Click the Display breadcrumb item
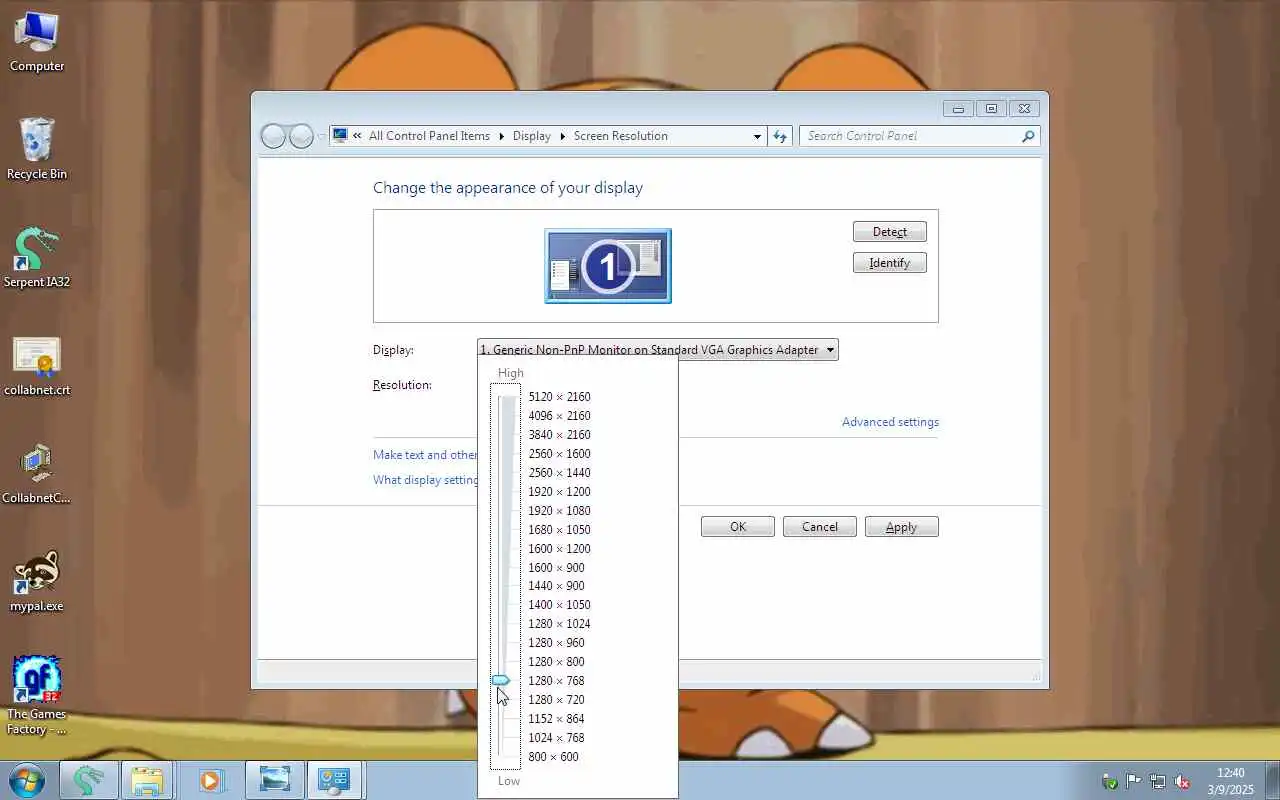 [x=532, y=136]
